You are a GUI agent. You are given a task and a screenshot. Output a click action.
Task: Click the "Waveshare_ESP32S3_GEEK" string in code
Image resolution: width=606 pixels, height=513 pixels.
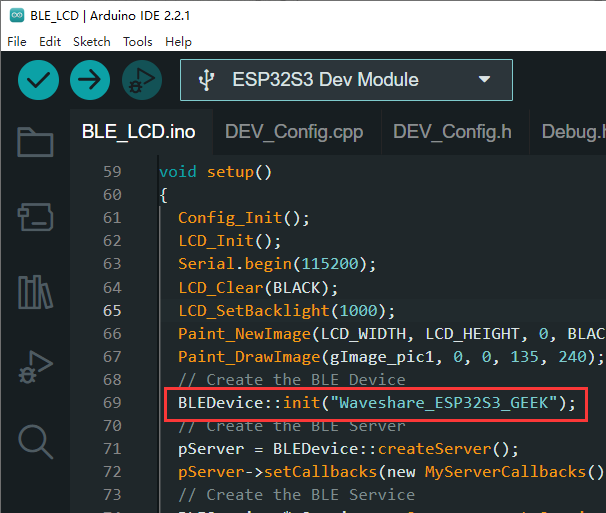tap(452, 402)
